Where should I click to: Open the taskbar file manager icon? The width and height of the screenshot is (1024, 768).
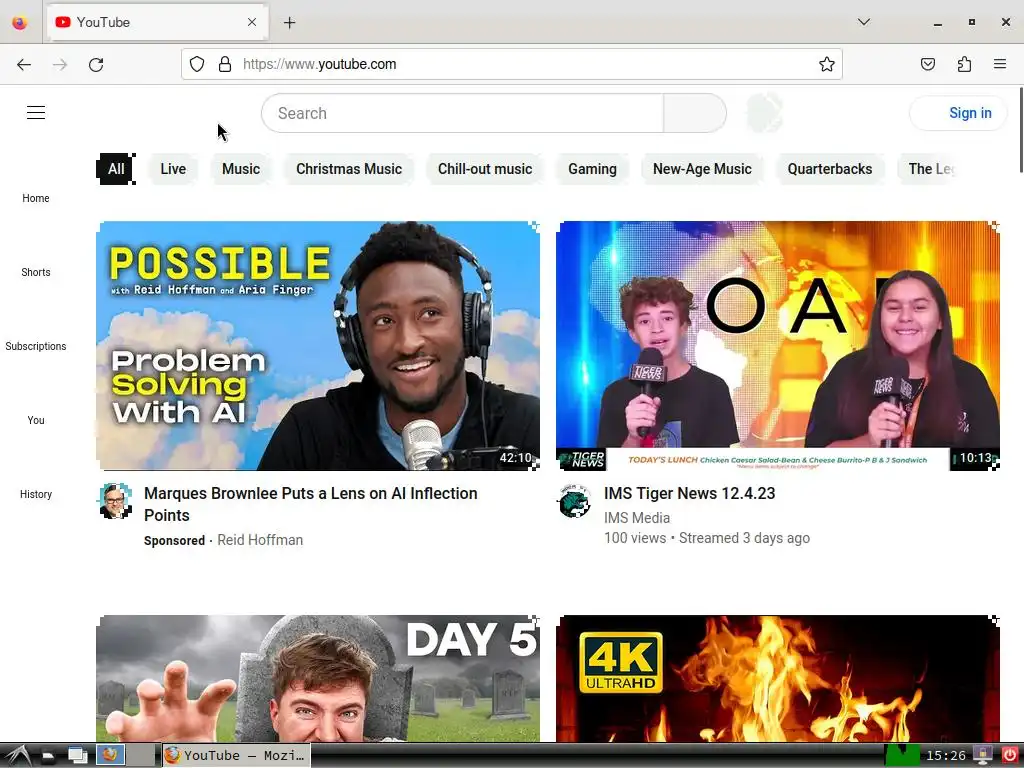48,756
